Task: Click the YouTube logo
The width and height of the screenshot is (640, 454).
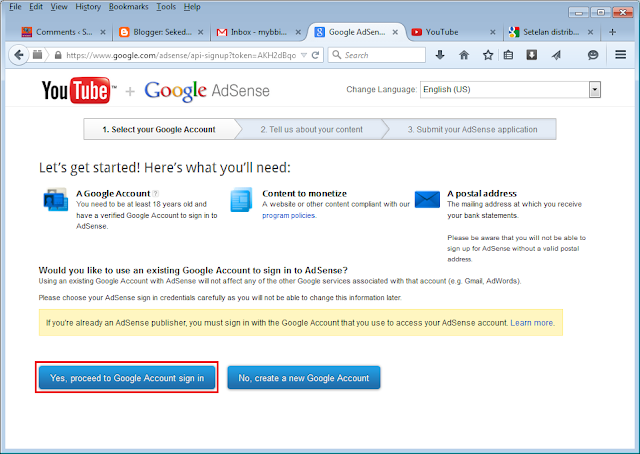Action: 78,90
